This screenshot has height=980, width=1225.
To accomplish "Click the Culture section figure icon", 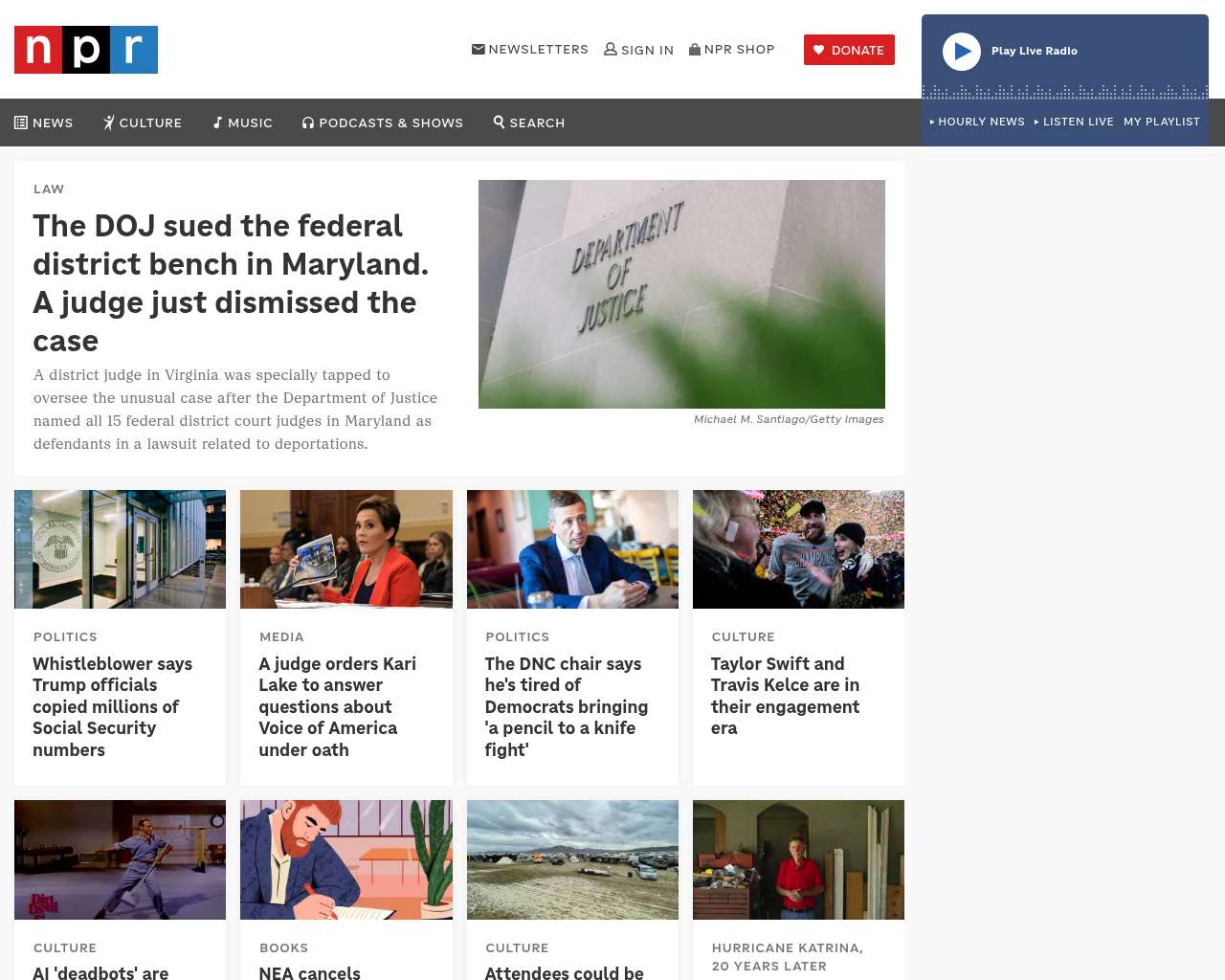I will [x=109, y=122].
